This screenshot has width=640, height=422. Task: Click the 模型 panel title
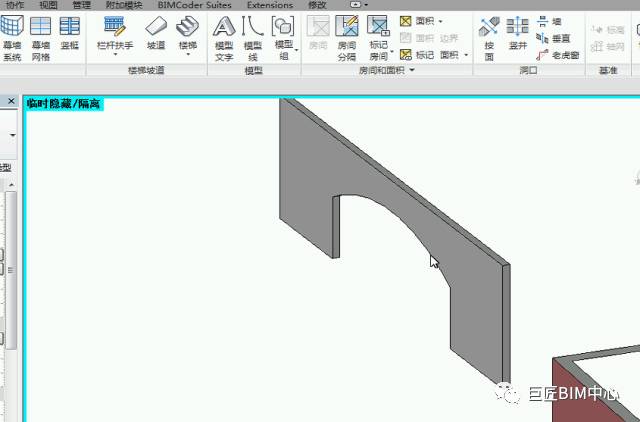[x=253, y=71]
